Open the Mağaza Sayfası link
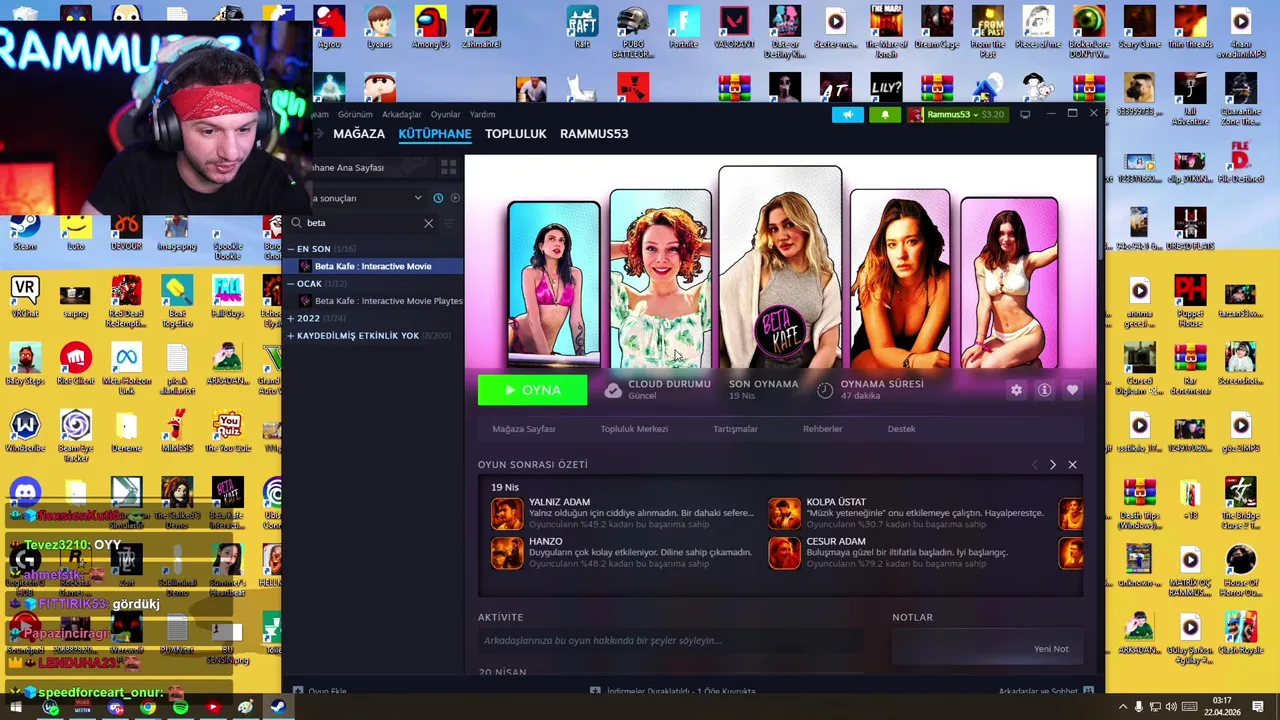 point(523,429)
